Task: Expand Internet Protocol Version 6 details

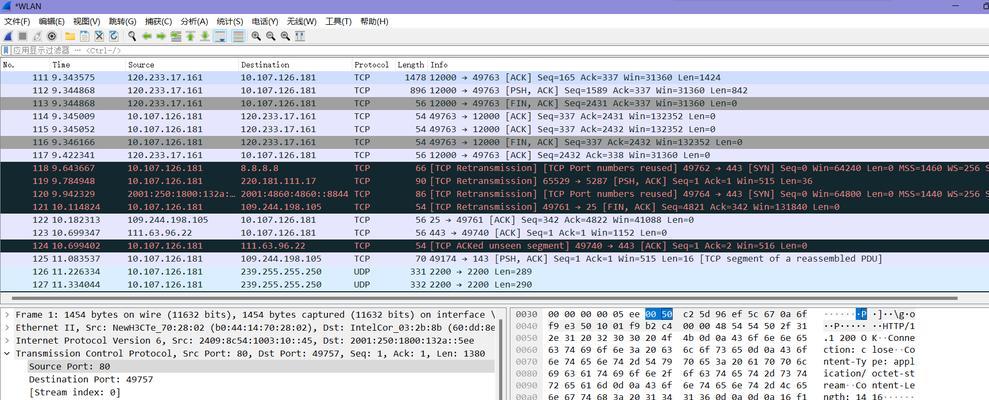Action: pyautogui.click(x=7, y=340)
